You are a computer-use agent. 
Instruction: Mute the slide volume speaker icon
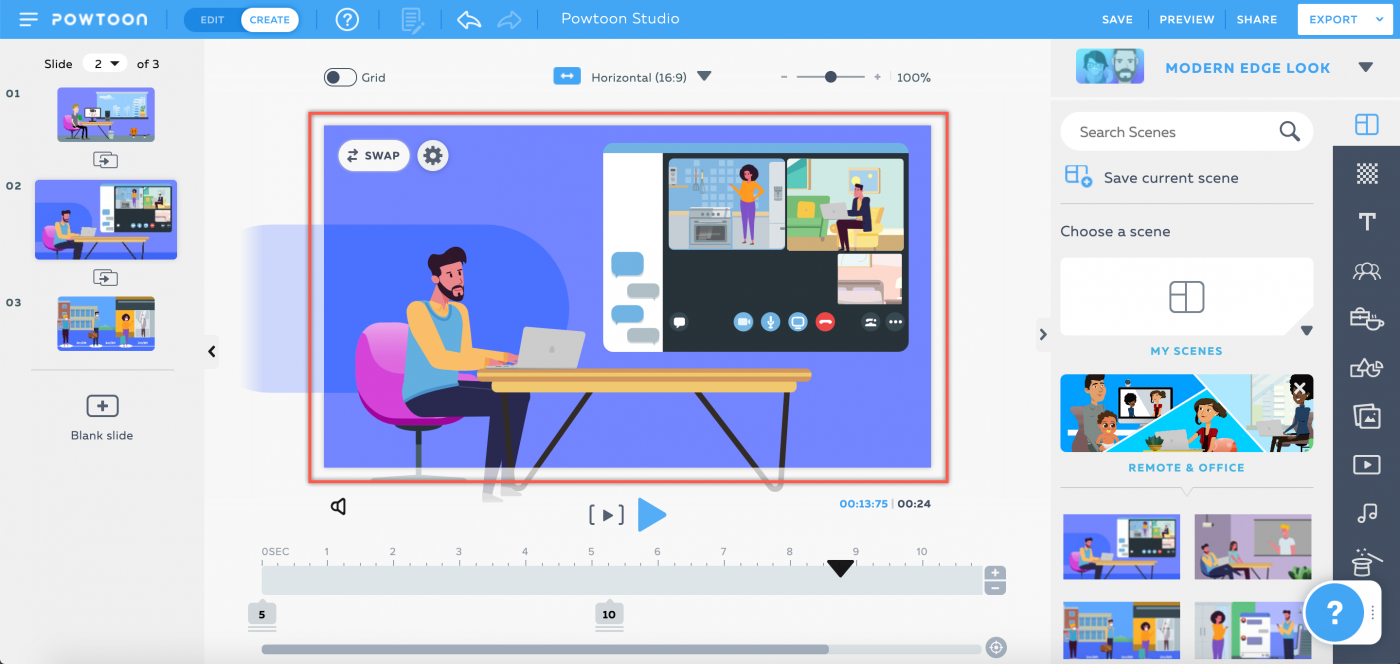click(x=339, y=507)
